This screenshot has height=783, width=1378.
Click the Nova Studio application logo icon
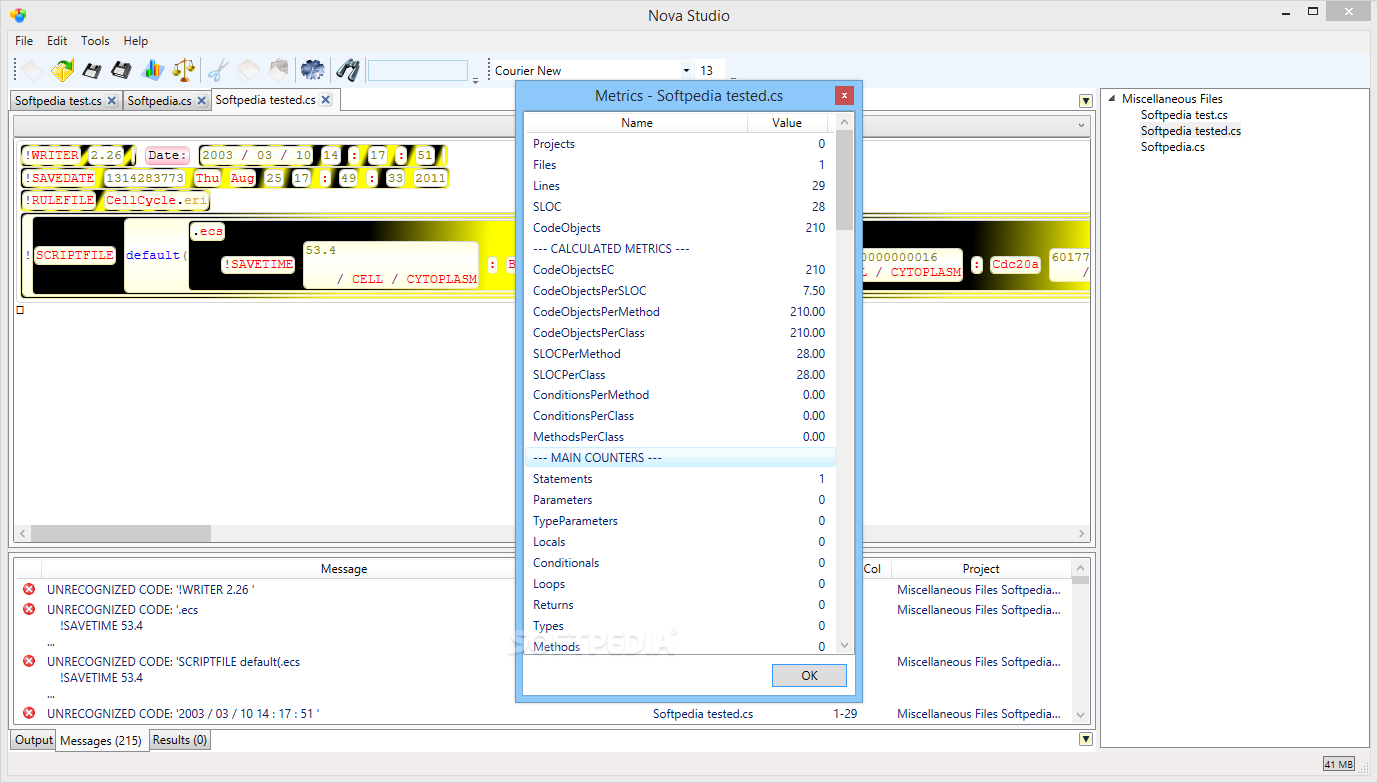18,15
